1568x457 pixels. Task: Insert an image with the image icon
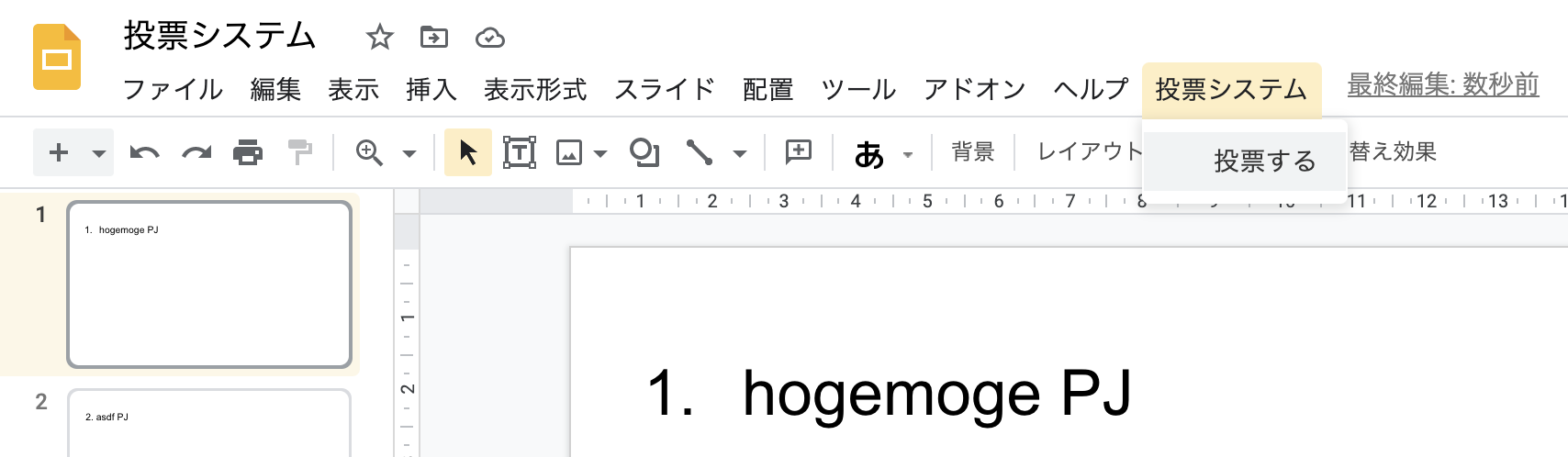pos(569,152)
